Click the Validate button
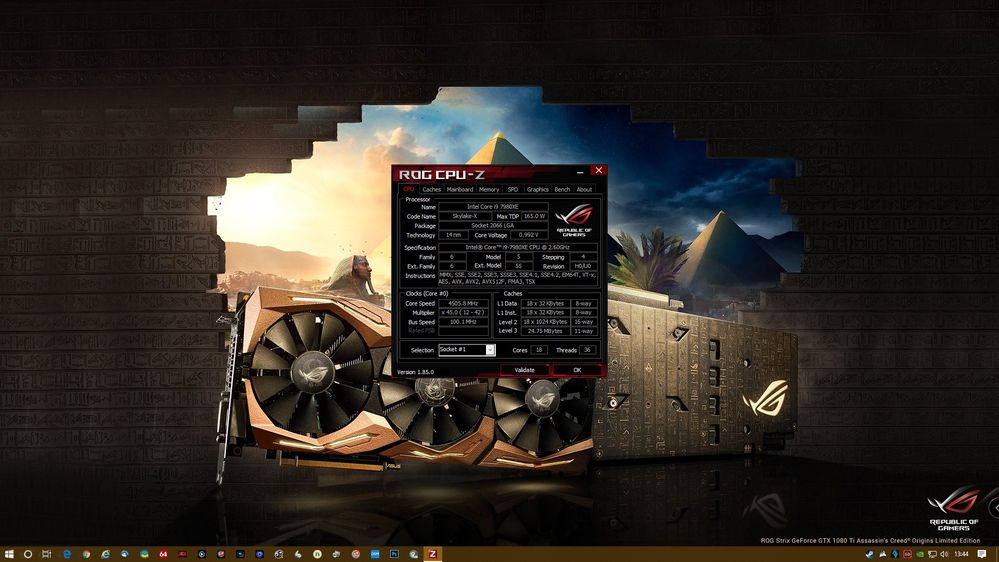 pyautogui.click(x=524, y=370)
